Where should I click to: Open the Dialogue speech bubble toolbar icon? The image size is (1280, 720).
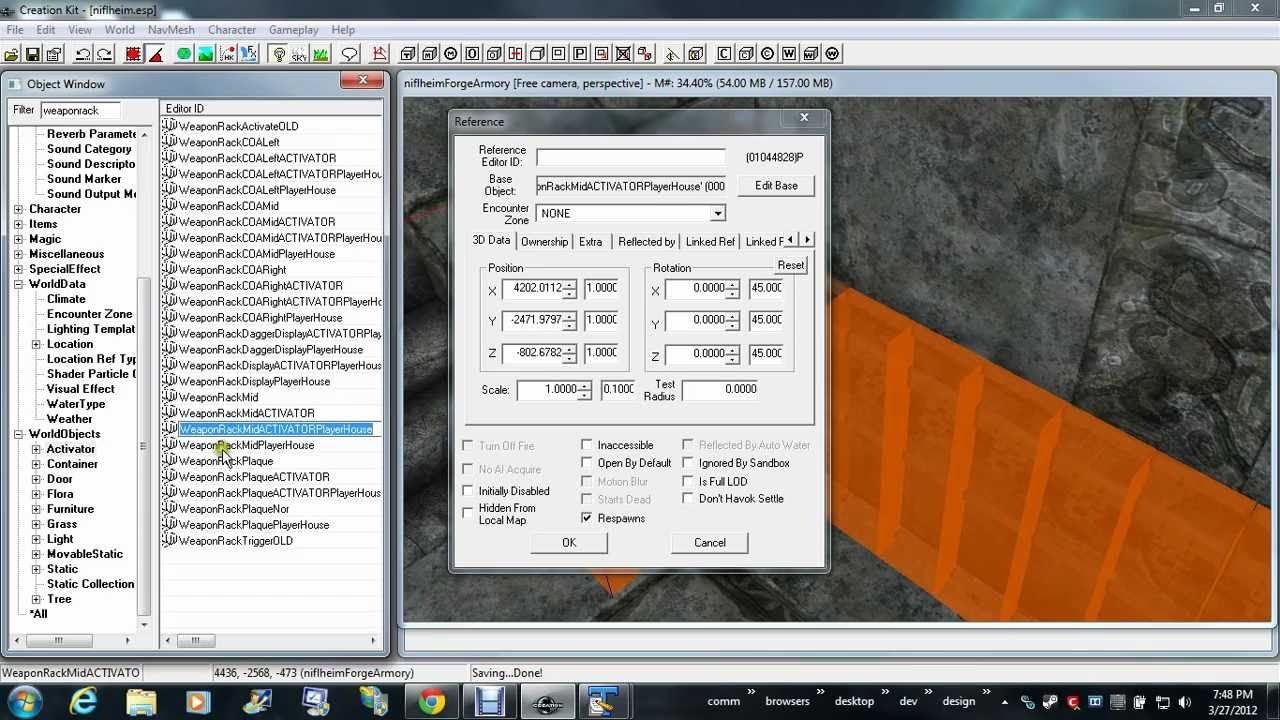pos(349,54)
